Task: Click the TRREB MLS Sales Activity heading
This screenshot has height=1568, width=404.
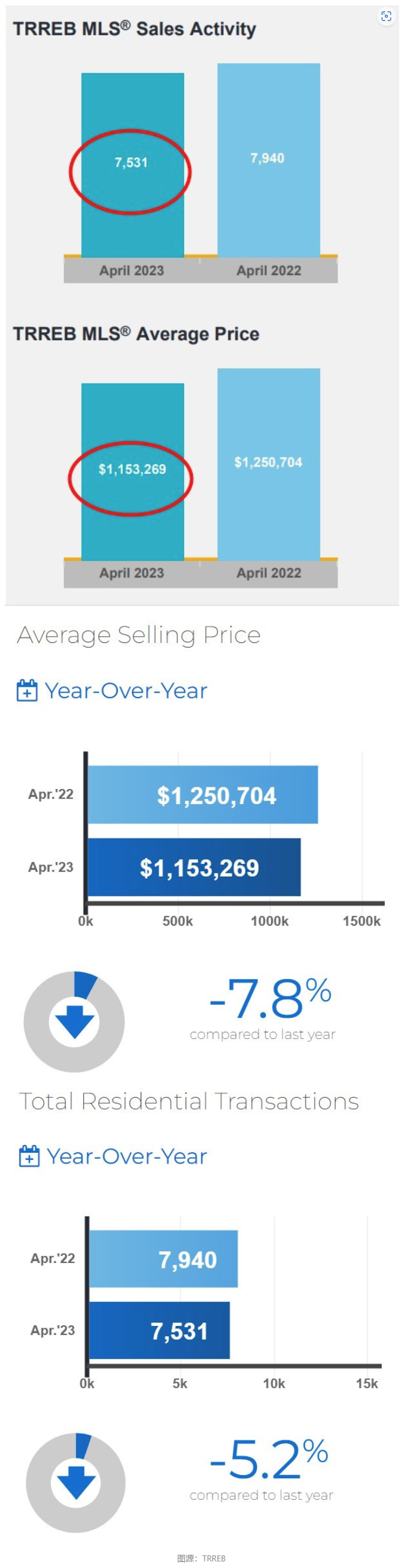Action: coord(135,29)
